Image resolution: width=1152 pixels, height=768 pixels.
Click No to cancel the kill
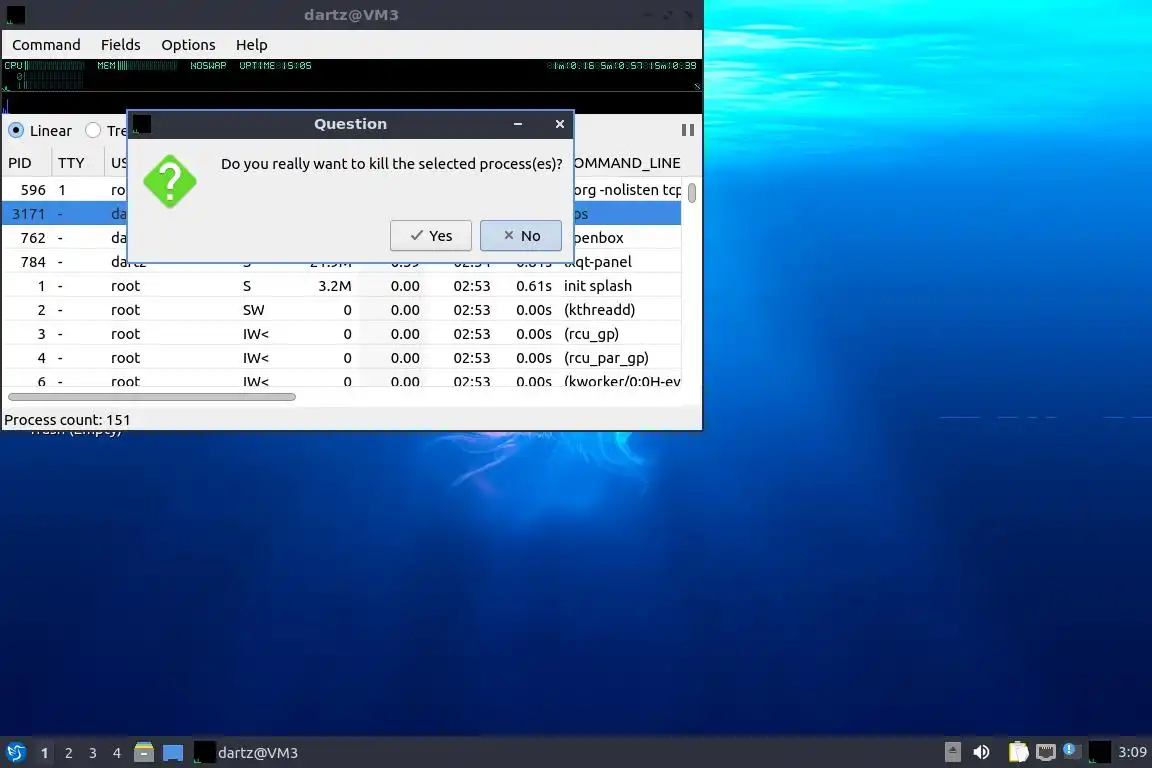pyautogui.click(x=521, y=235)
